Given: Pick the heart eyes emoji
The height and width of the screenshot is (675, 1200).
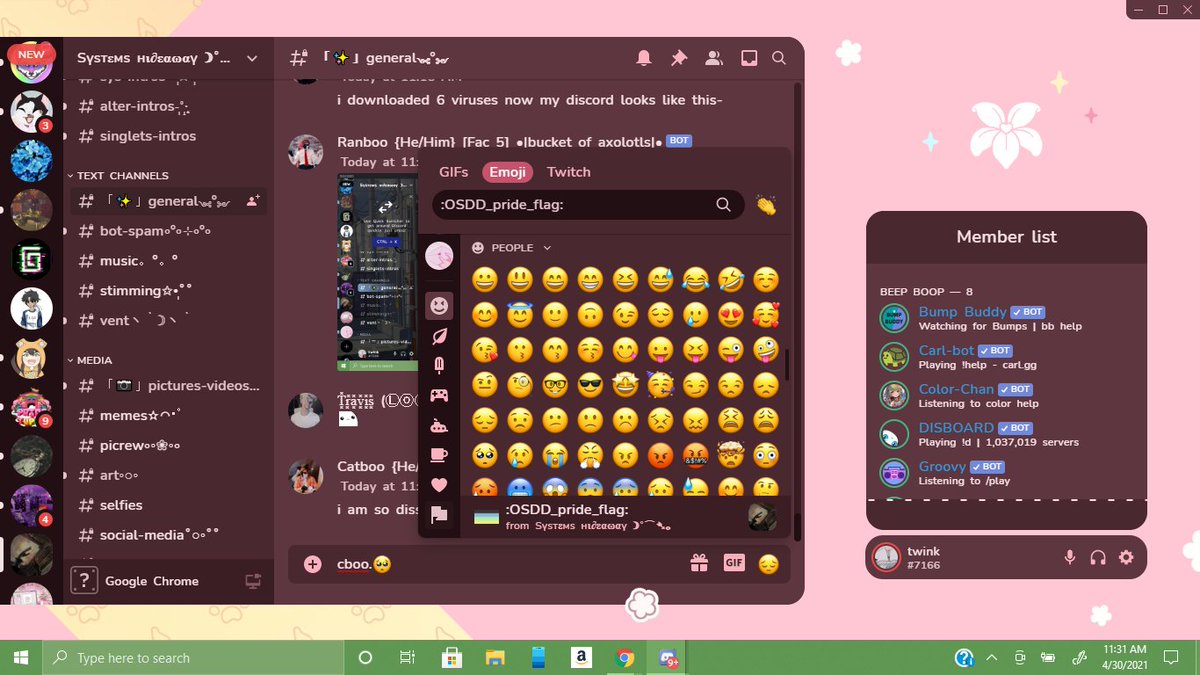Looking at the screenshot, I should click(731, 315).
